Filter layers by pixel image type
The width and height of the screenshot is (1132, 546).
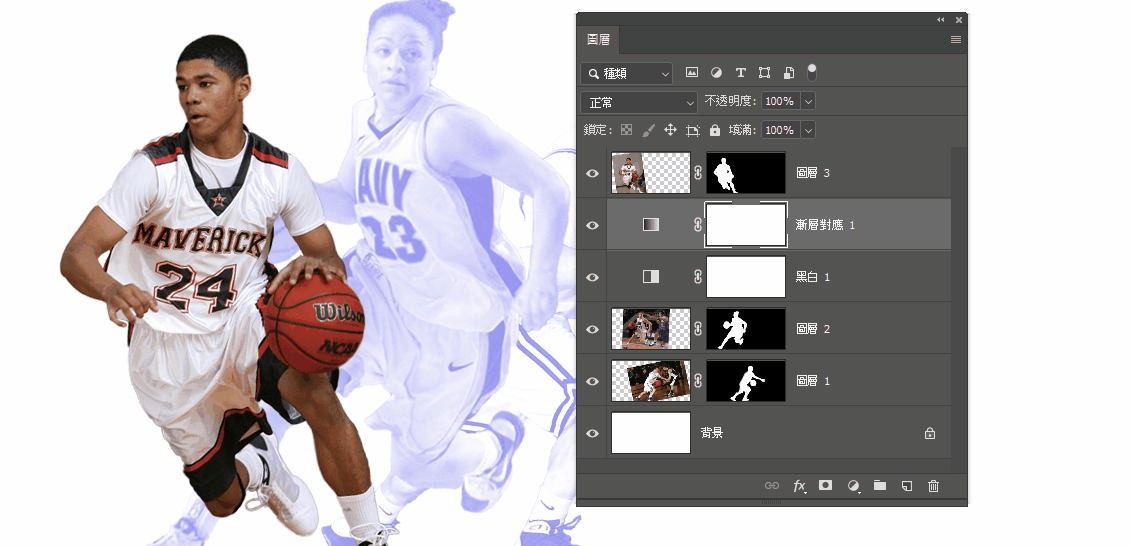[x=692, y=72]
